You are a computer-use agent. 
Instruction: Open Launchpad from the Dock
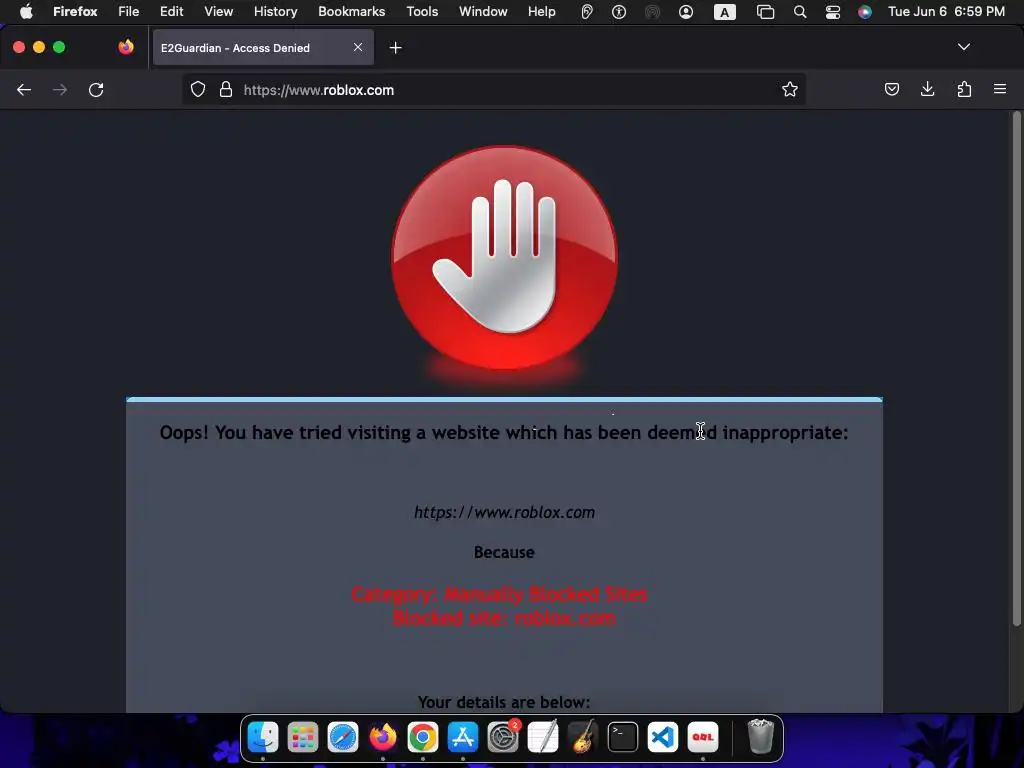(303, 737)
